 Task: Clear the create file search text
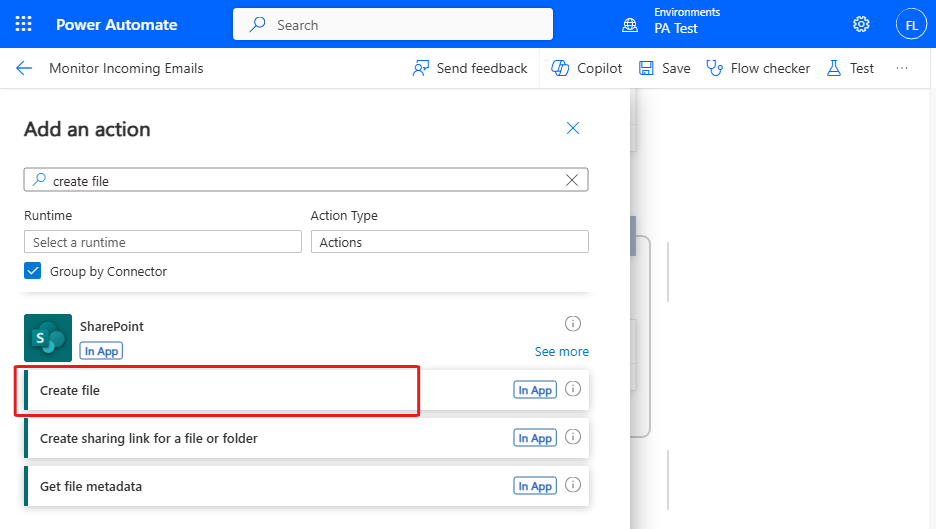[572, 180]
